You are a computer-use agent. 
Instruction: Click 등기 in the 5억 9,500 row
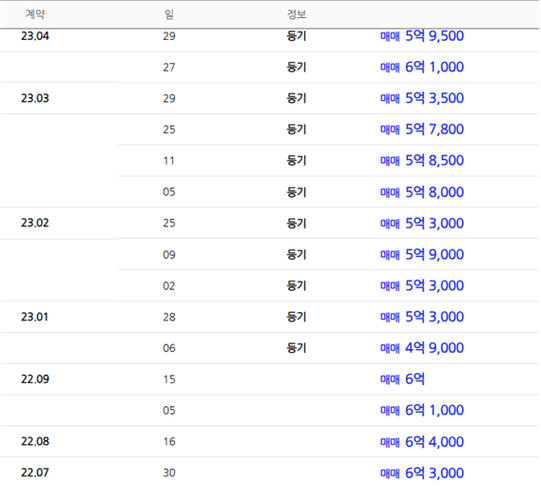296,36
